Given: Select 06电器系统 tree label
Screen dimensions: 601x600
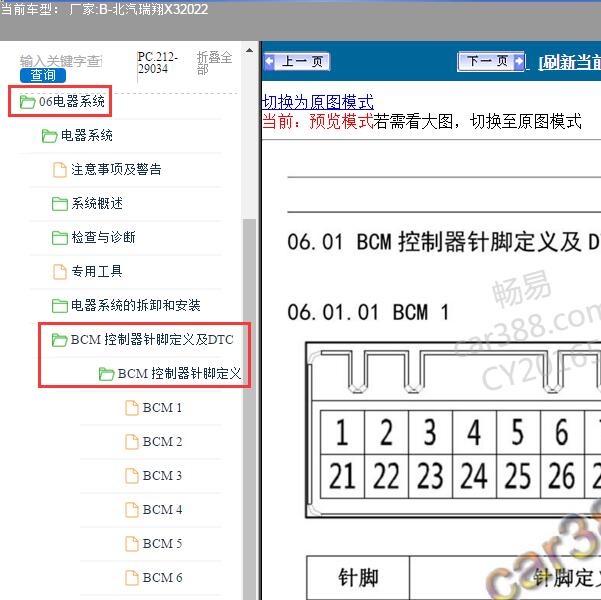Looking at the screenshot, I should (72, 102).
